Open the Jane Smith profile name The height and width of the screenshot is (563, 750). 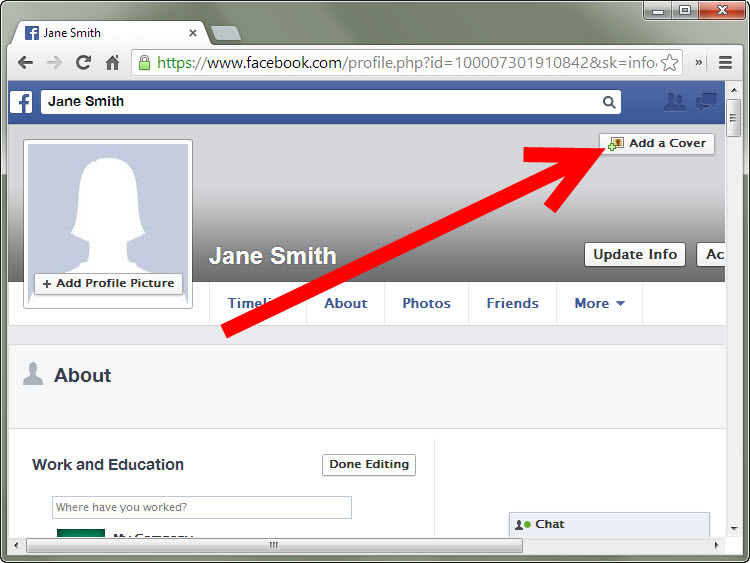coord(273,256)
